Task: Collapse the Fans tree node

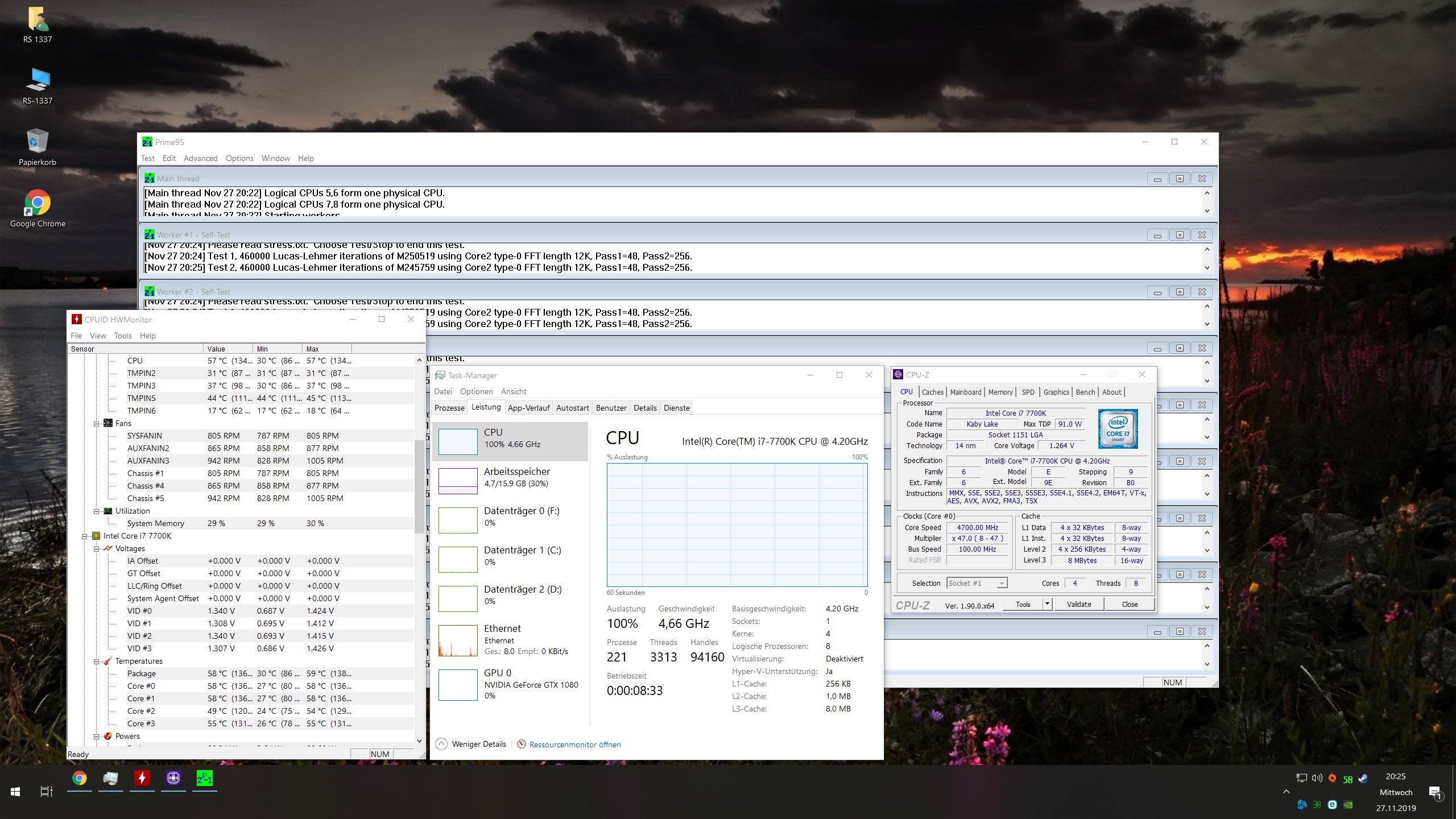Action: coord(96,423)
